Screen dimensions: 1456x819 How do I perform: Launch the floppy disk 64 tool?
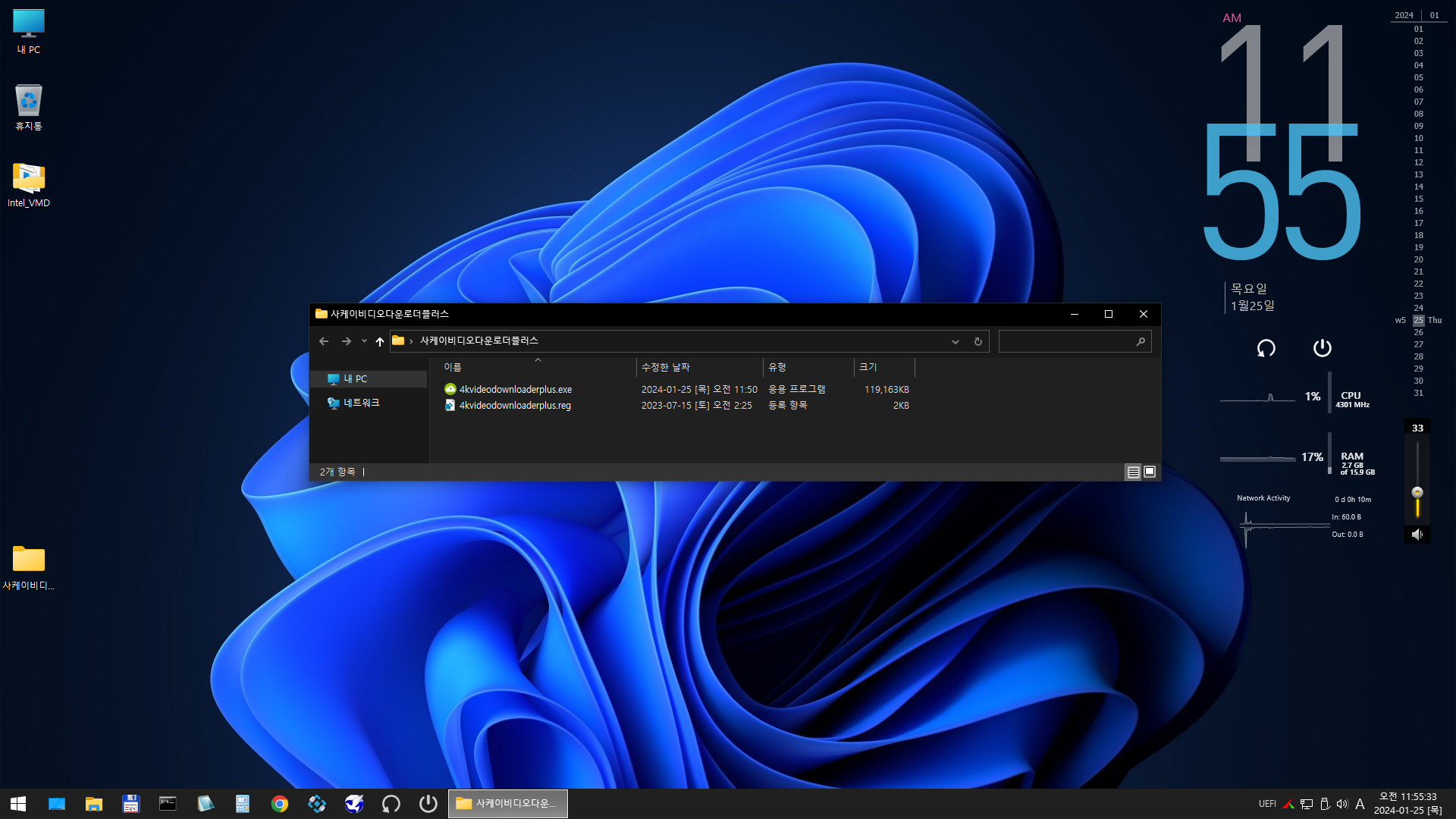coord(131,804)
